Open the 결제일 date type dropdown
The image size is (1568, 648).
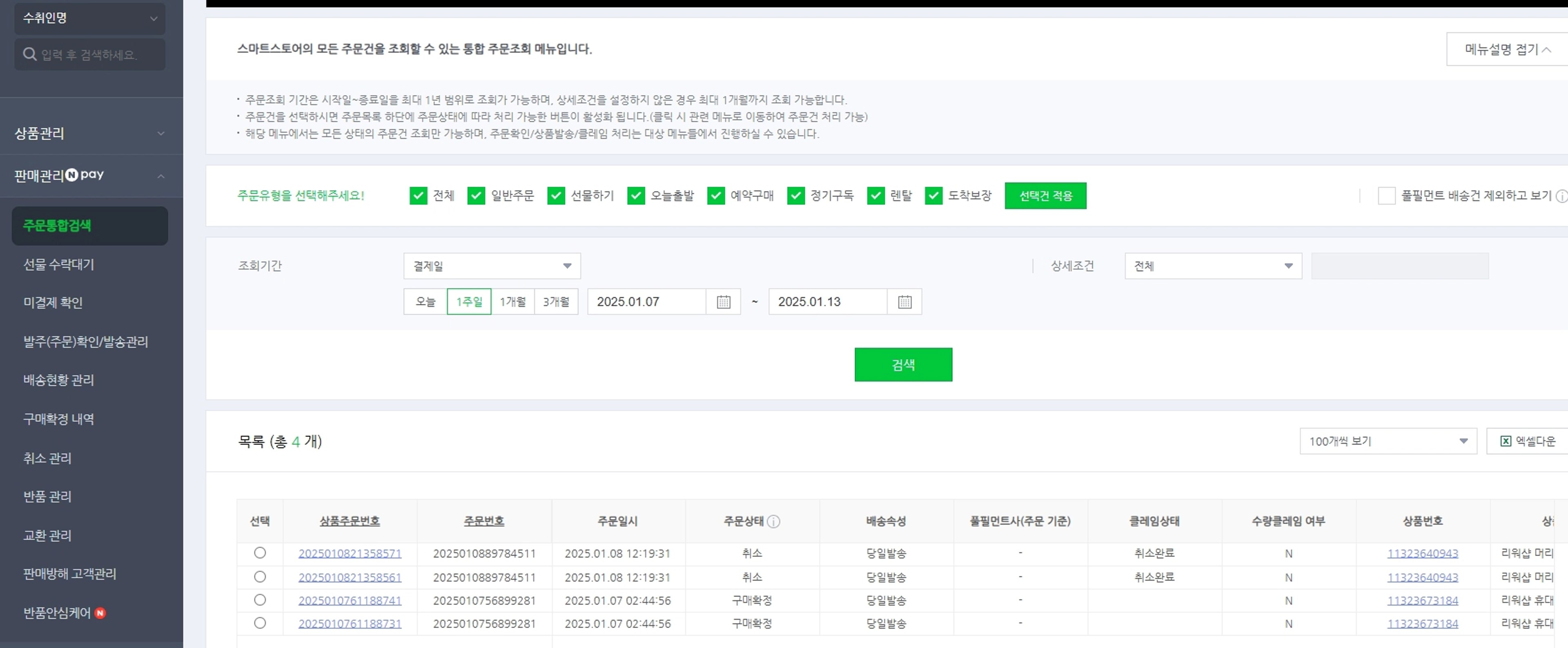tap(492, 266)
